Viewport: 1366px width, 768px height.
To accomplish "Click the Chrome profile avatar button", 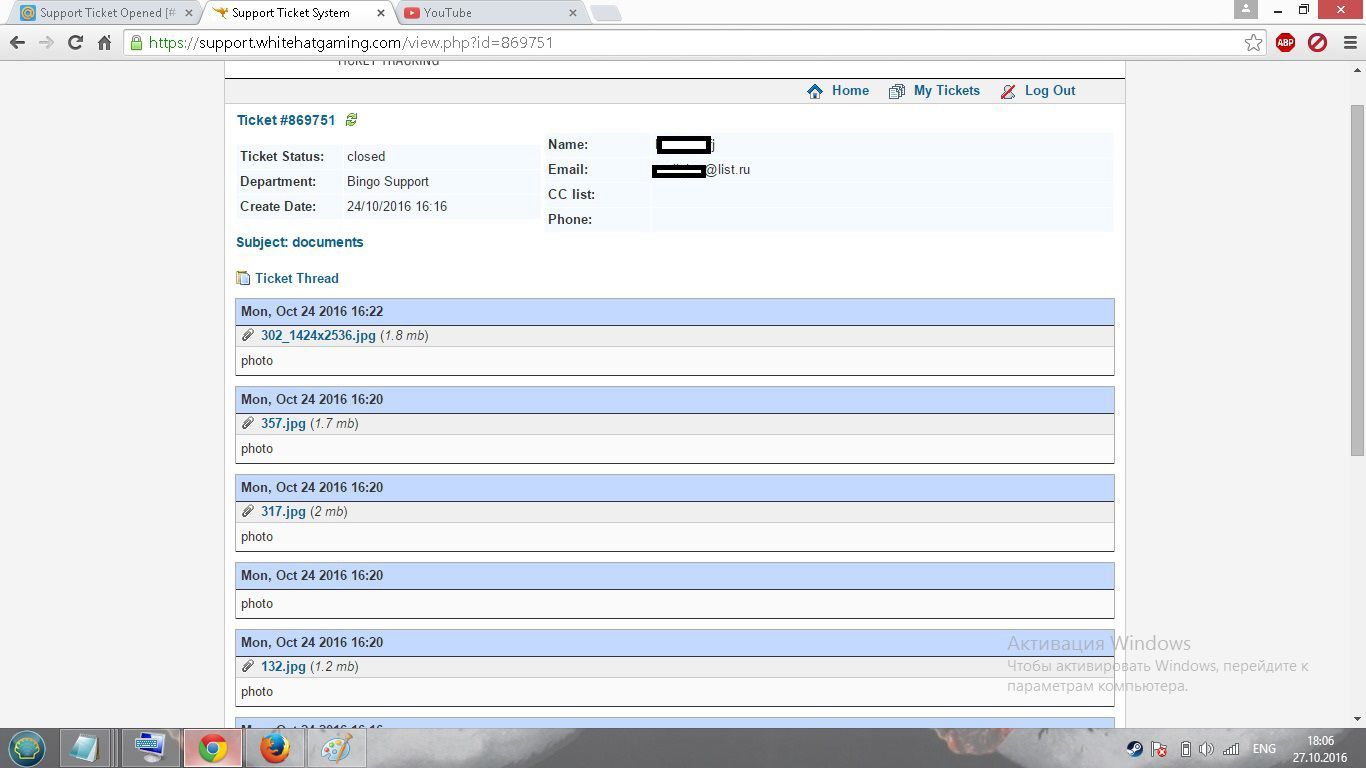I will click(1246, 9).
